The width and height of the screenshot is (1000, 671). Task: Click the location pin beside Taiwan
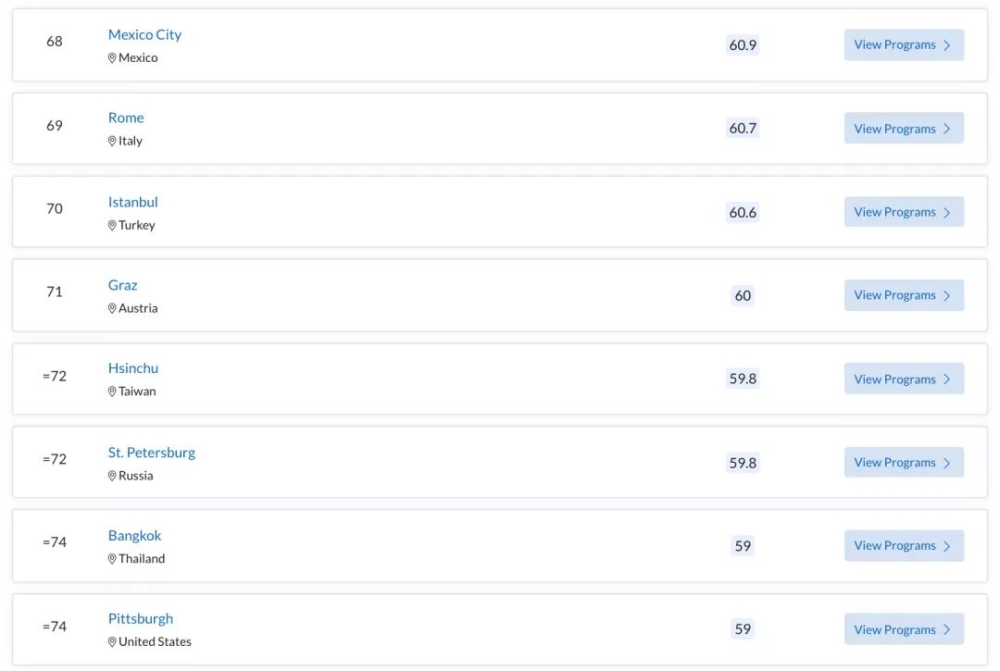[112, 392]
